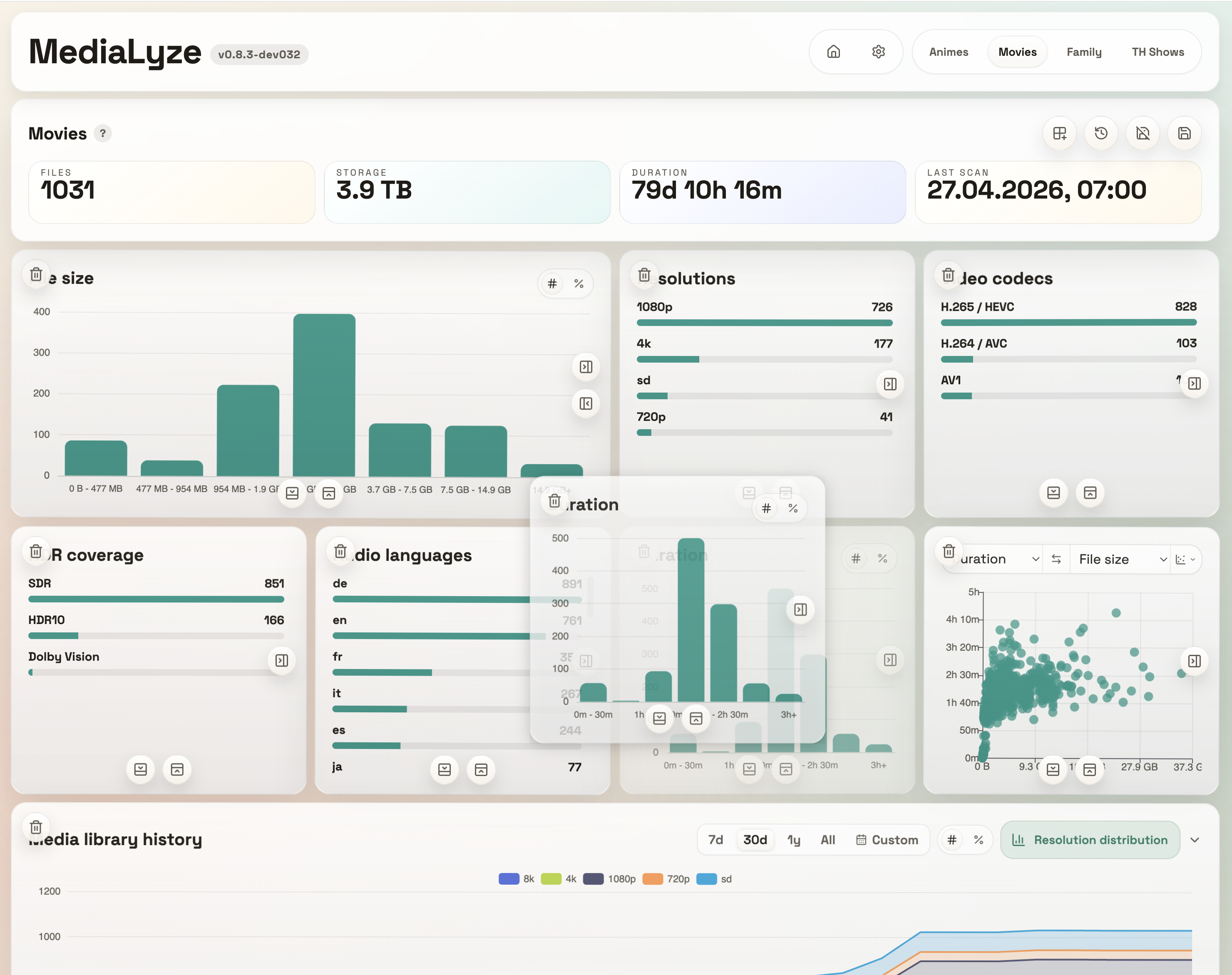Open the home dashboard icon
Viewport: 1232px width, 975px height.
click(x=833, y=52)
